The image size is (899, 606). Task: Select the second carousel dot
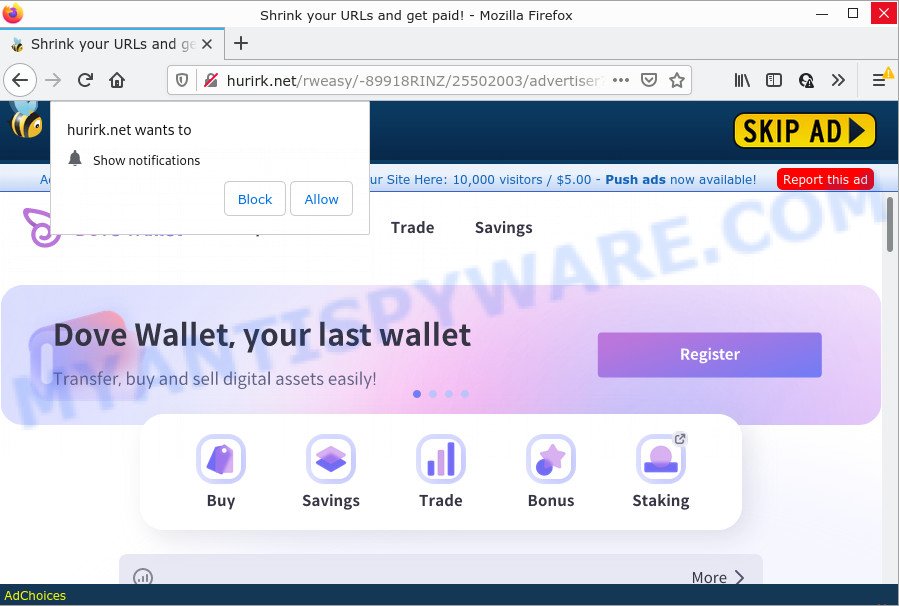click(433, 394)
